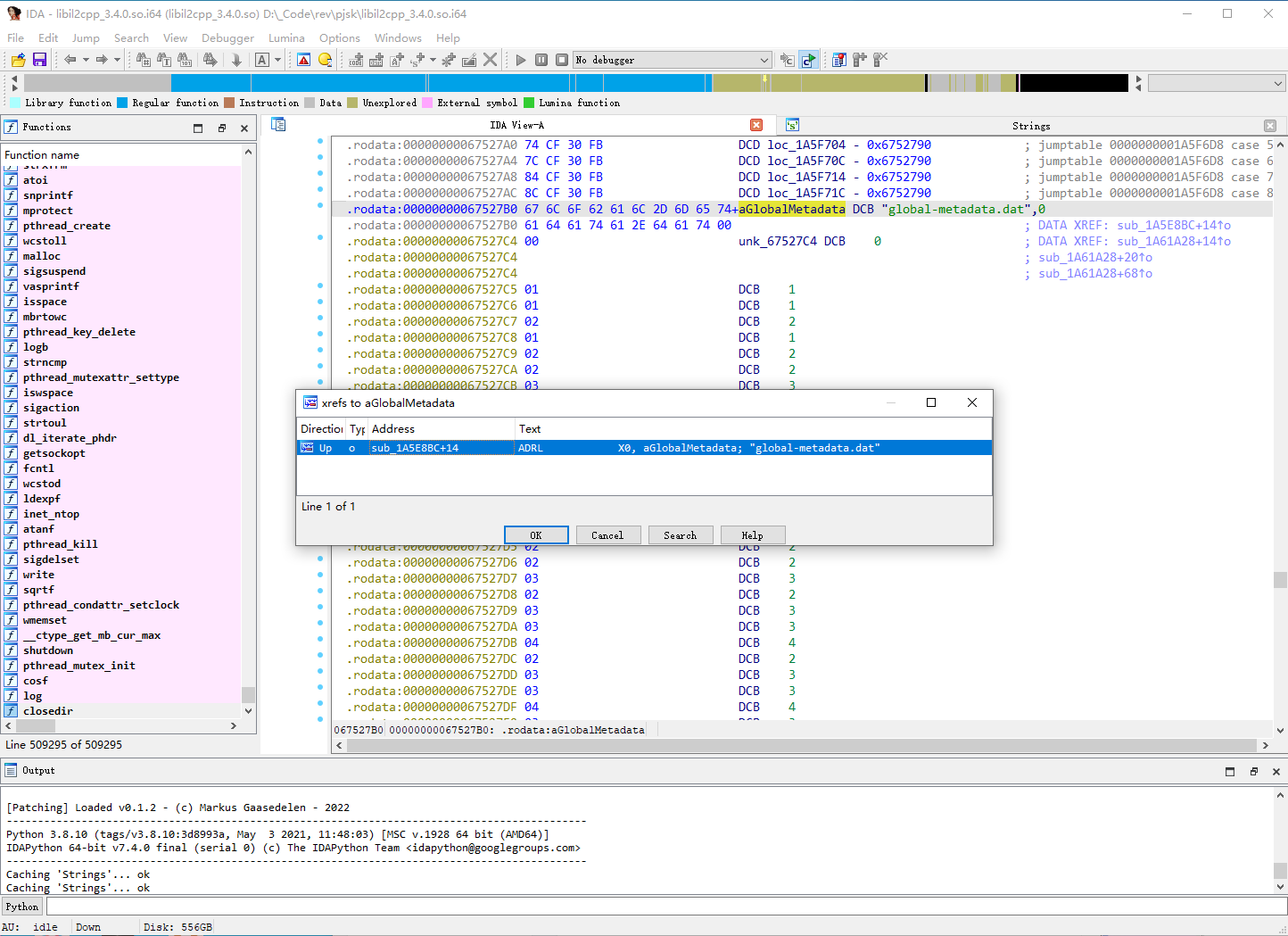This screenshot has height=936, width=1288.
Task: Click the red warning triangle toolbar icon
Action: coord(304,60)
